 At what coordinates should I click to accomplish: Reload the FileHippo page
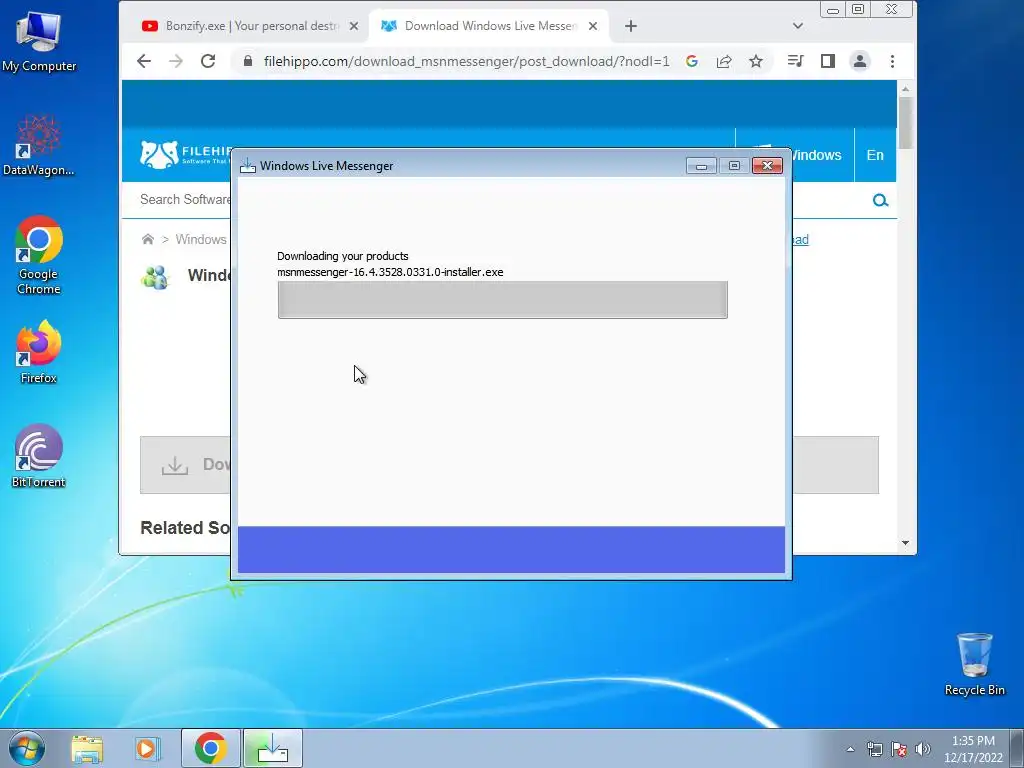208,61
